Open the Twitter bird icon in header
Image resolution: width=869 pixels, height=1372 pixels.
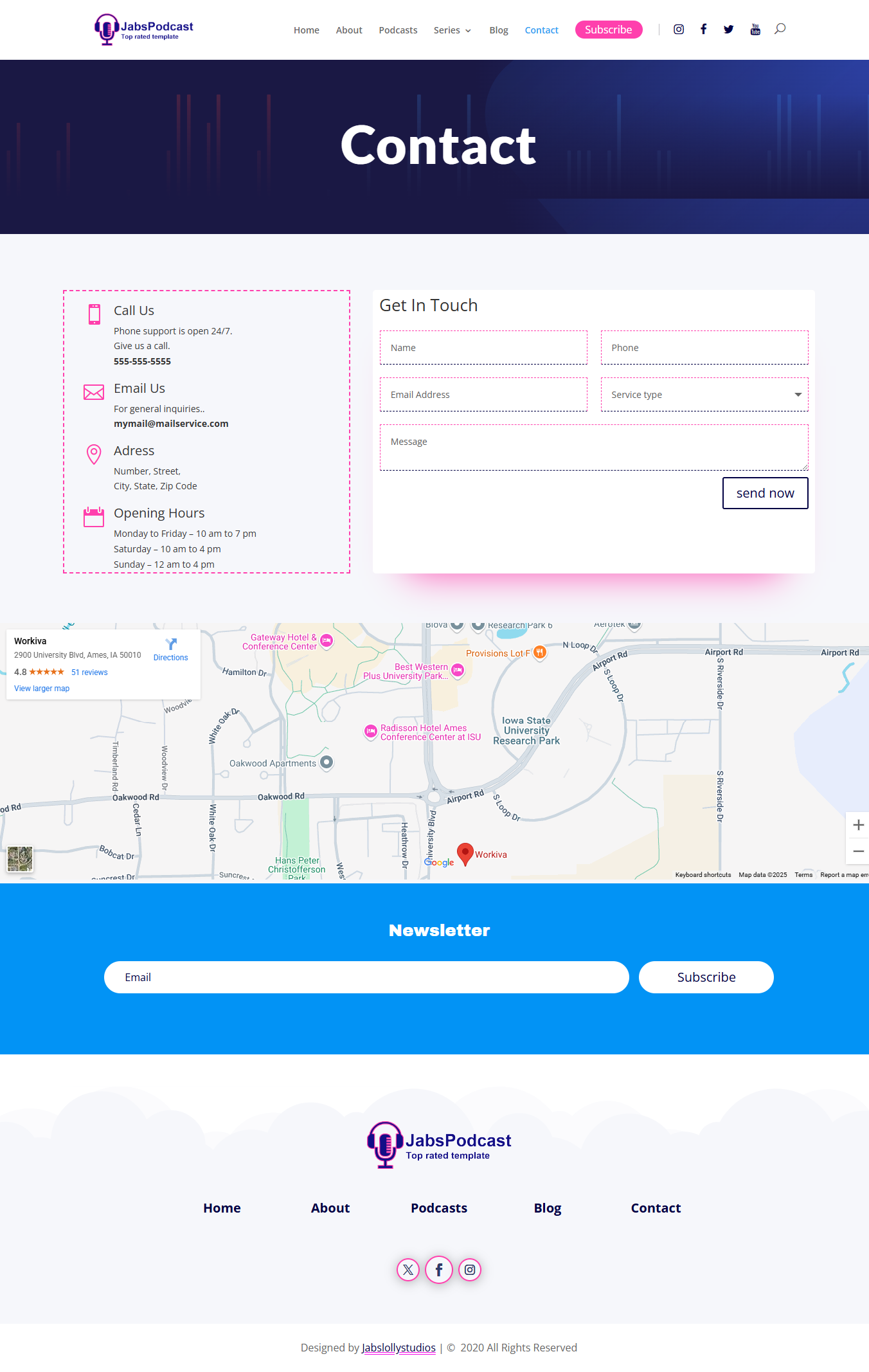click(728, 30)
